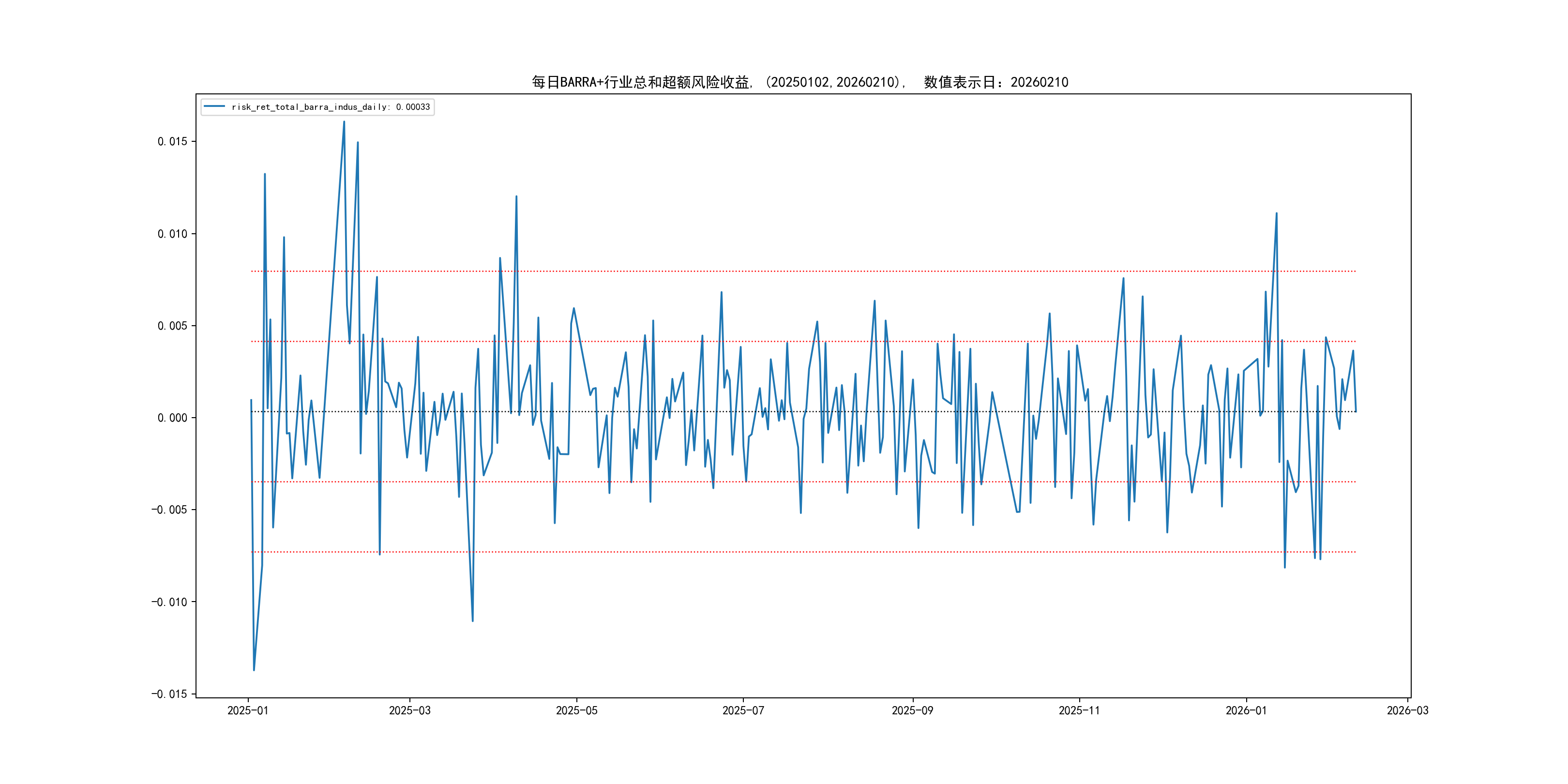Click the 2025-07 x-axis tick label
The image size is (1568, 784).
click(x=742, y=710)
